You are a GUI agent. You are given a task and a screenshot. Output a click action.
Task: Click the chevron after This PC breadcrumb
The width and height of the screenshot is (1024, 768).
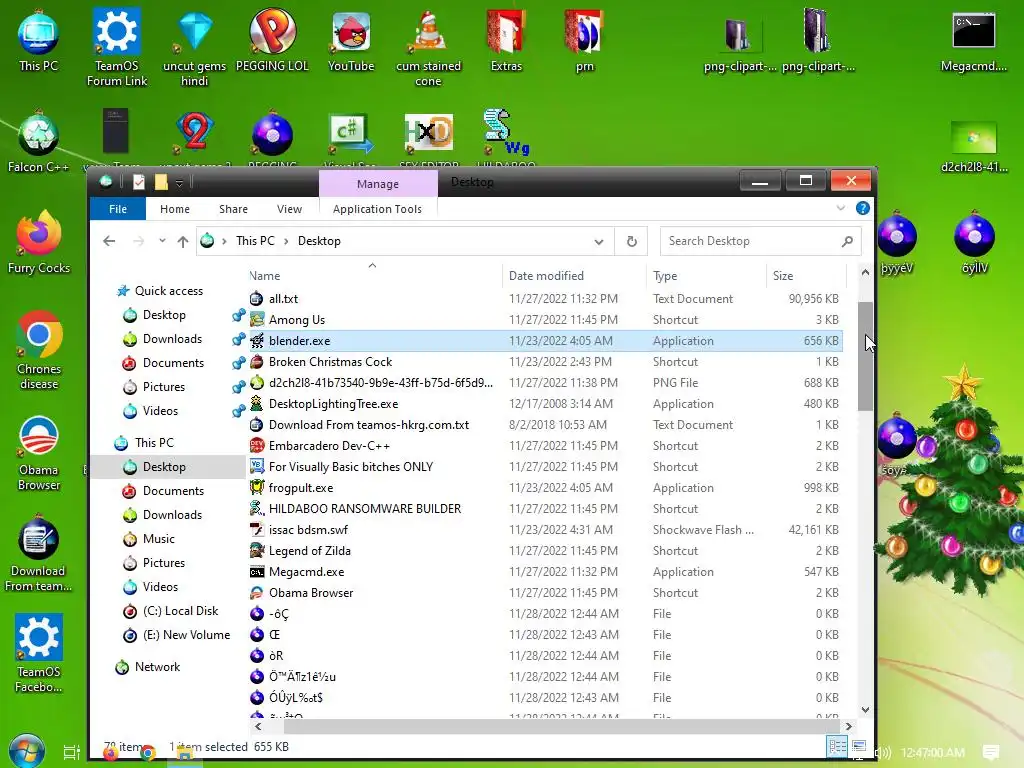pyautogui.click(x=286, y=241)
